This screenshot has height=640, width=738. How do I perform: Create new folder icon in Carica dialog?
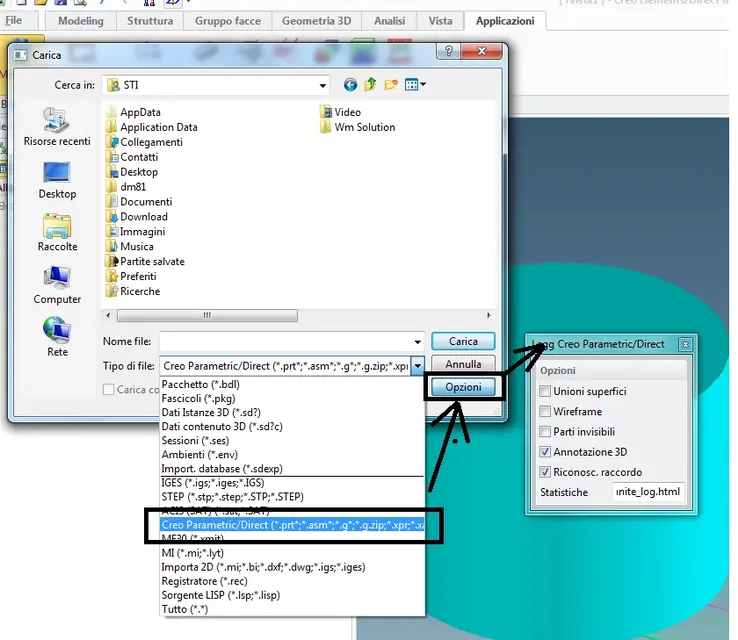tap(391, 85)
